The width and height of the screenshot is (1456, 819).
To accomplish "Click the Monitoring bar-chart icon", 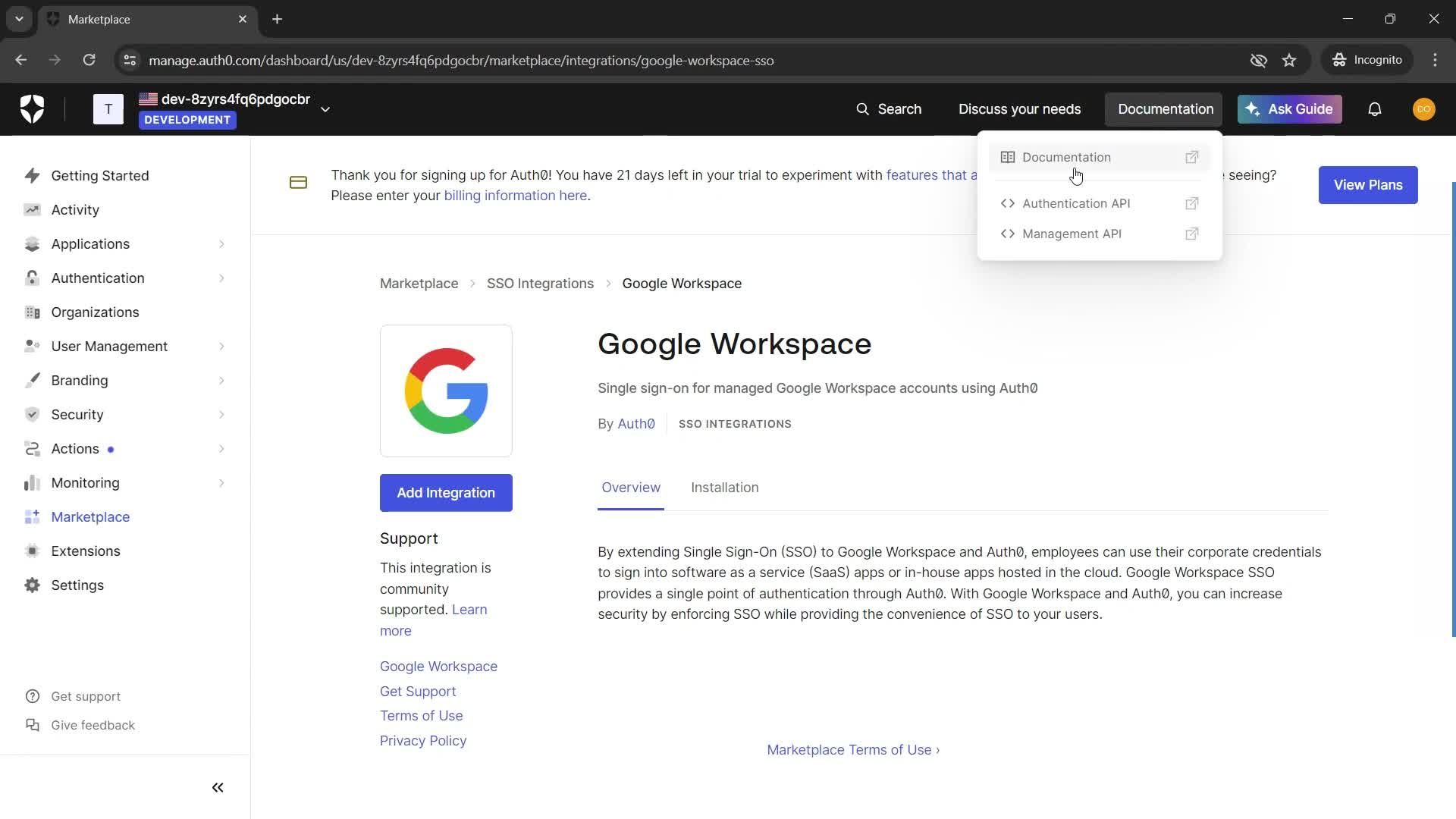I will (x=32, y=483).
